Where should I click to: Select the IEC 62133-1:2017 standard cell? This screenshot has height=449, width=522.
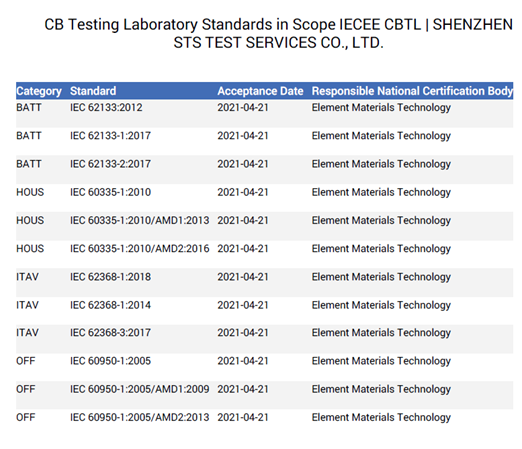(x=110, y=136)
